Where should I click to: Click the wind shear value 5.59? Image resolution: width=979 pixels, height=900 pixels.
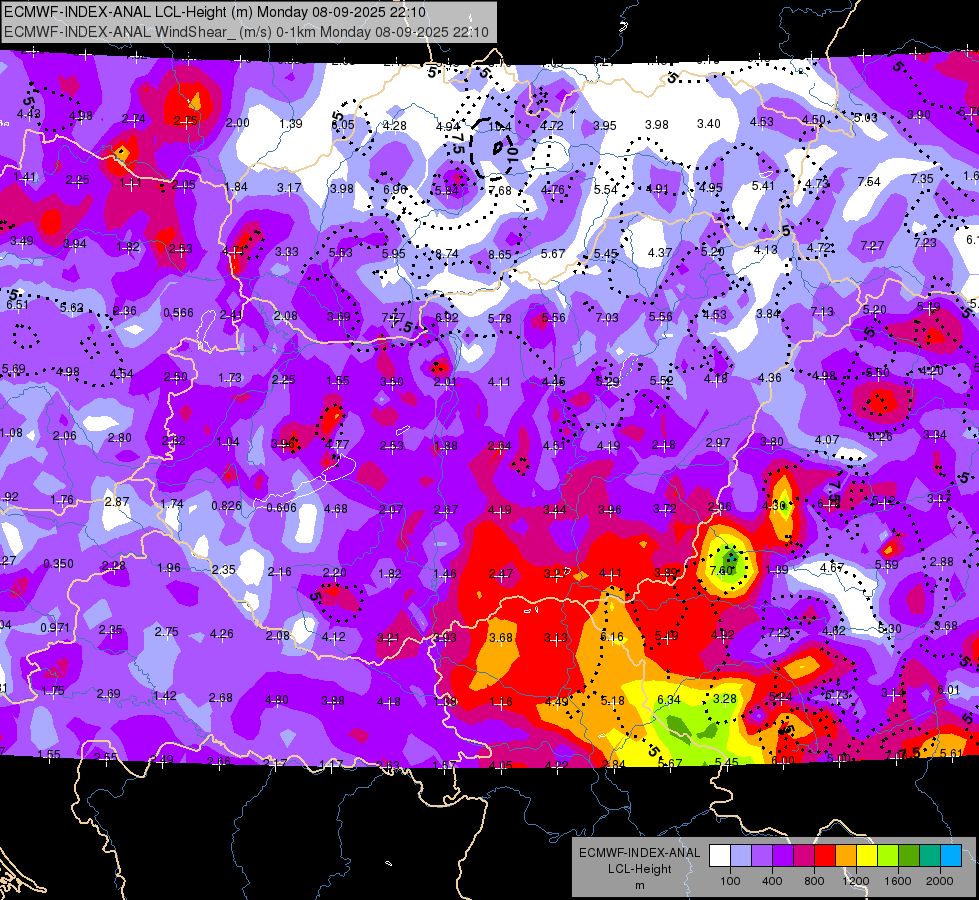click(x=887, y=565)
